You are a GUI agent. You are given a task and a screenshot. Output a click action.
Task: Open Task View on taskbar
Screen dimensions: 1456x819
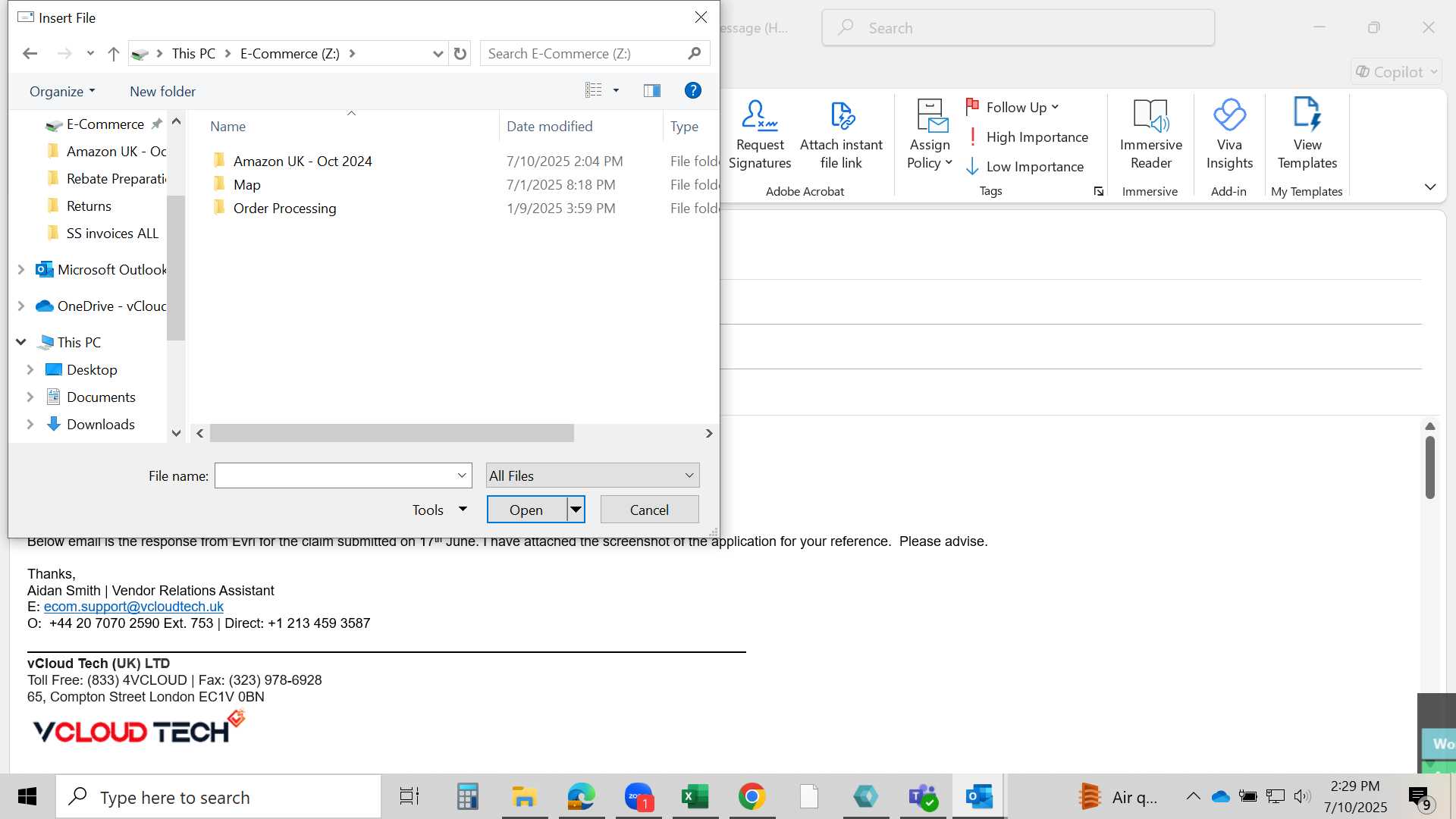click(409, 797)
